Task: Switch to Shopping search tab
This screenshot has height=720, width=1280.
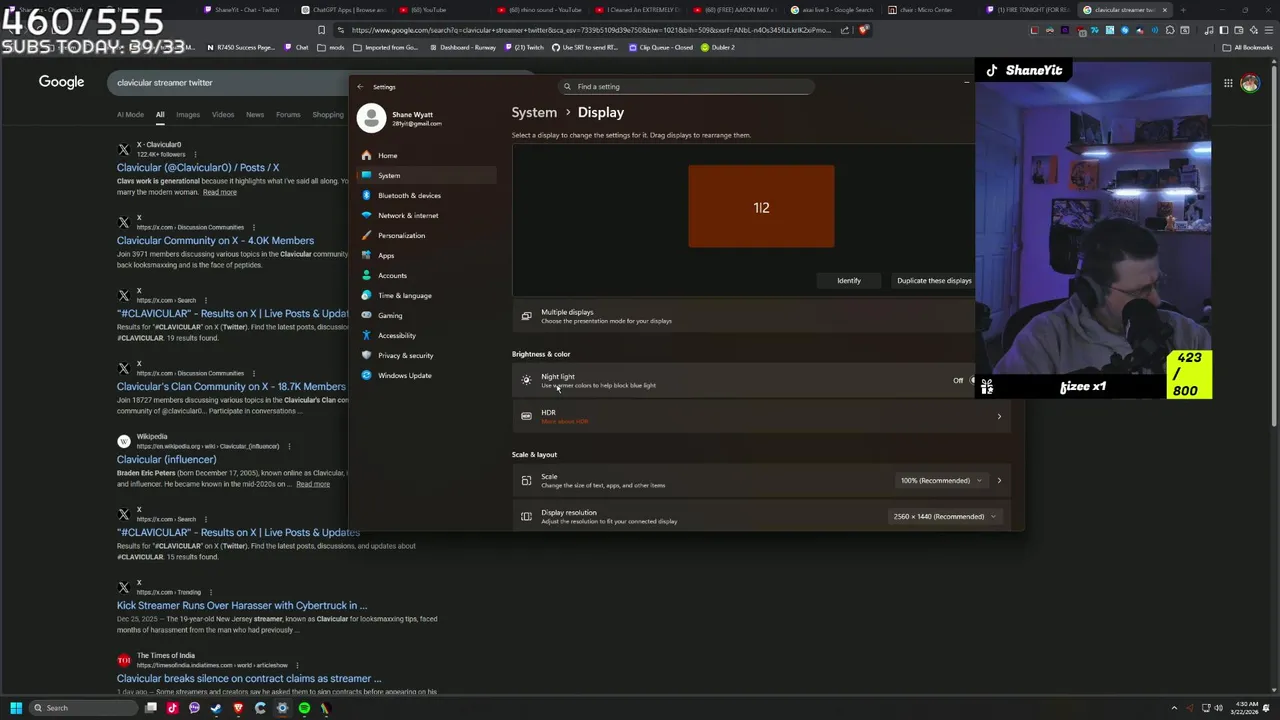Action: pos(327,115)
